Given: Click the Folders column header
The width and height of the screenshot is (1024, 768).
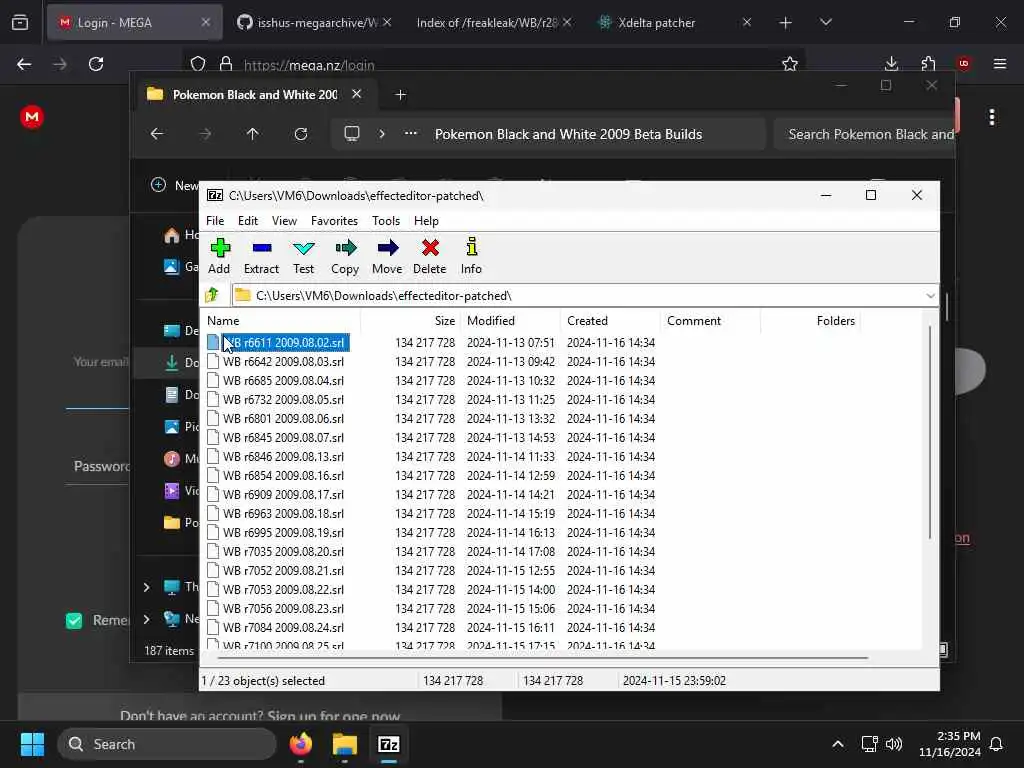Looking at the screenshot, I should (x=810, y=321).
